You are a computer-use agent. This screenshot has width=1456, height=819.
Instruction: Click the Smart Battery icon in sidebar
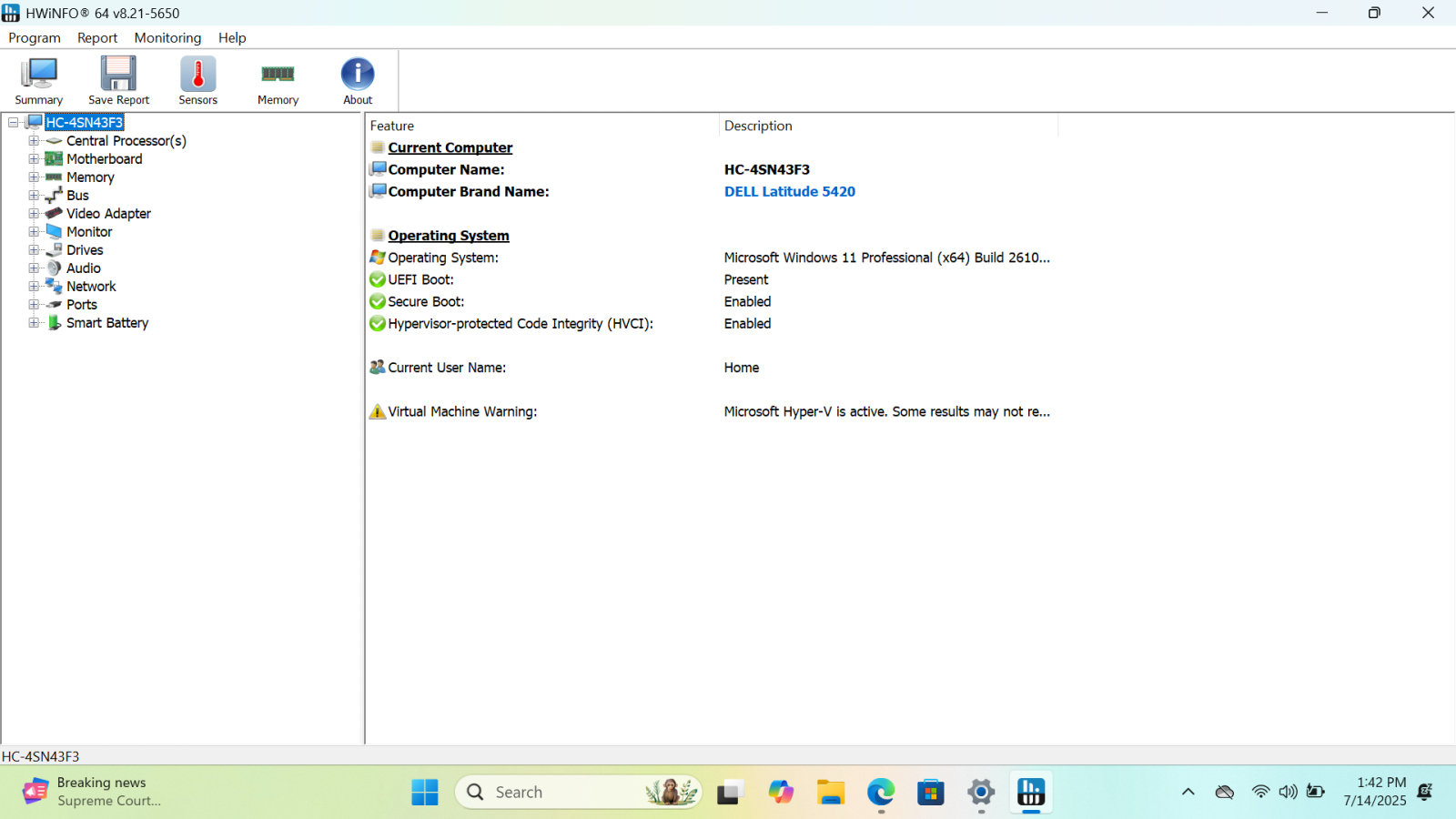coord(55,322)
